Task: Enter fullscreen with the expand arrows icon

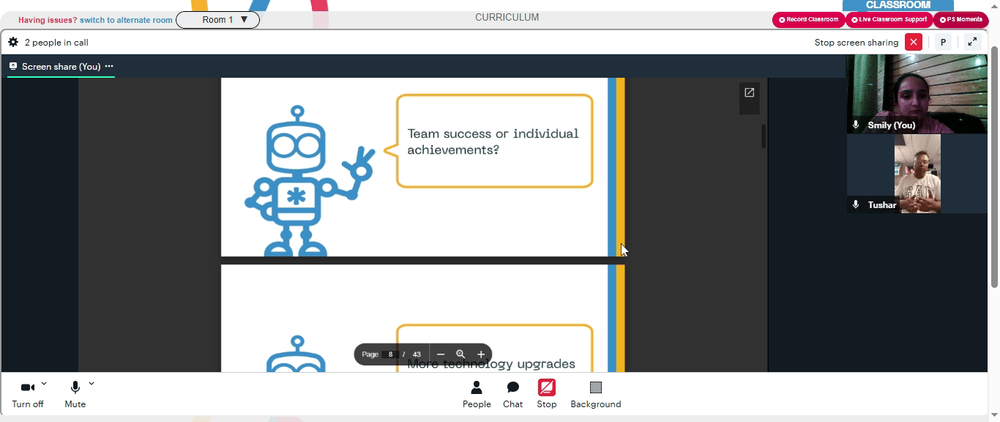Action: 972,43
